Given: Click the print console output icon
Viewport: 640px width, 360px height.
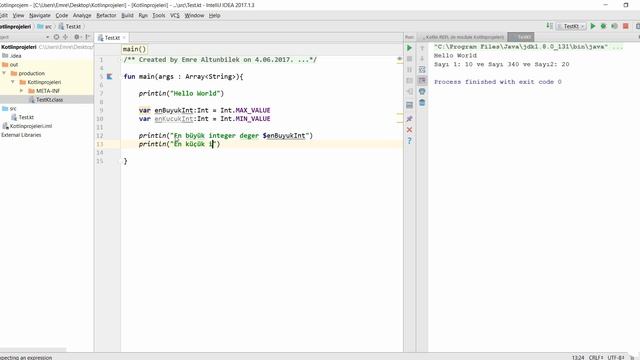Looking at the screenshot, I should click(422, 91).
